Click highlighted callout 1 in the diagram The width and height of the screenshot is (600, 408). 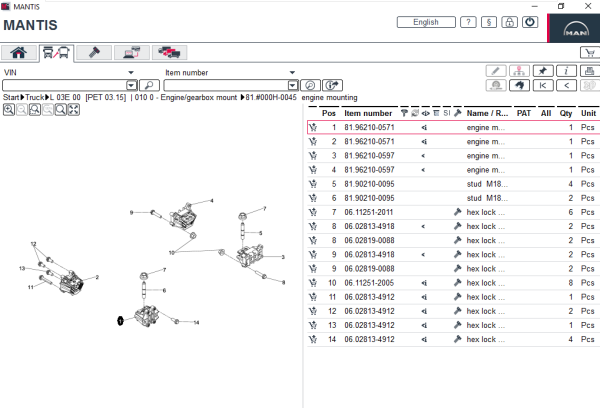[x=120, y=321]
